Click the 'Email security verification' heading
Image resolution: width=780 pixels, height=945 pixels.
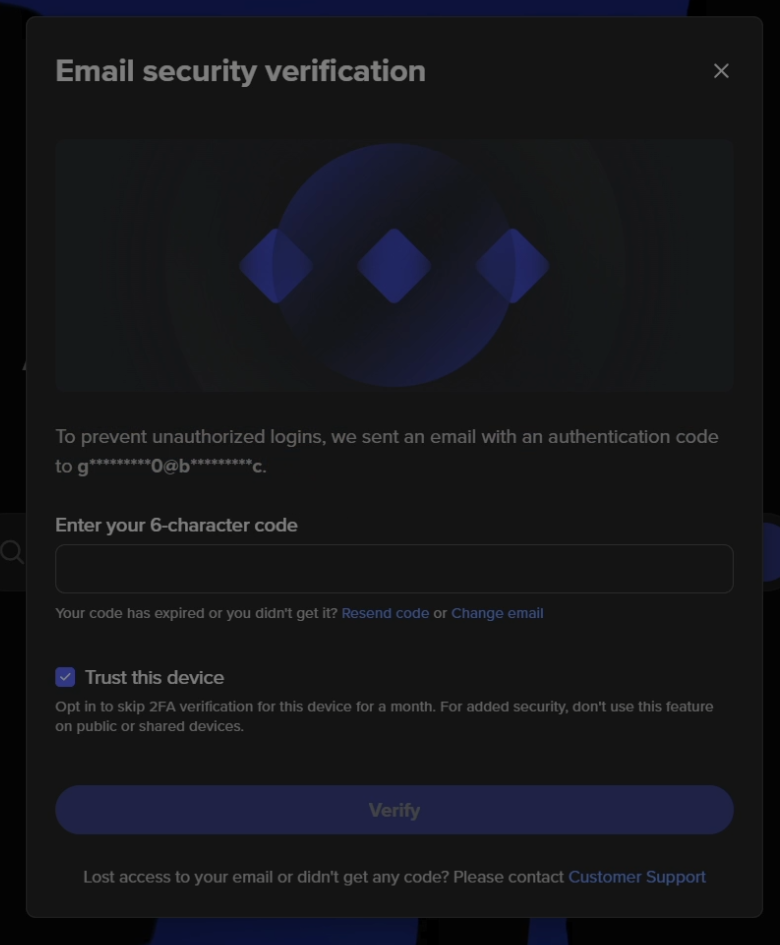click(240, 71)
